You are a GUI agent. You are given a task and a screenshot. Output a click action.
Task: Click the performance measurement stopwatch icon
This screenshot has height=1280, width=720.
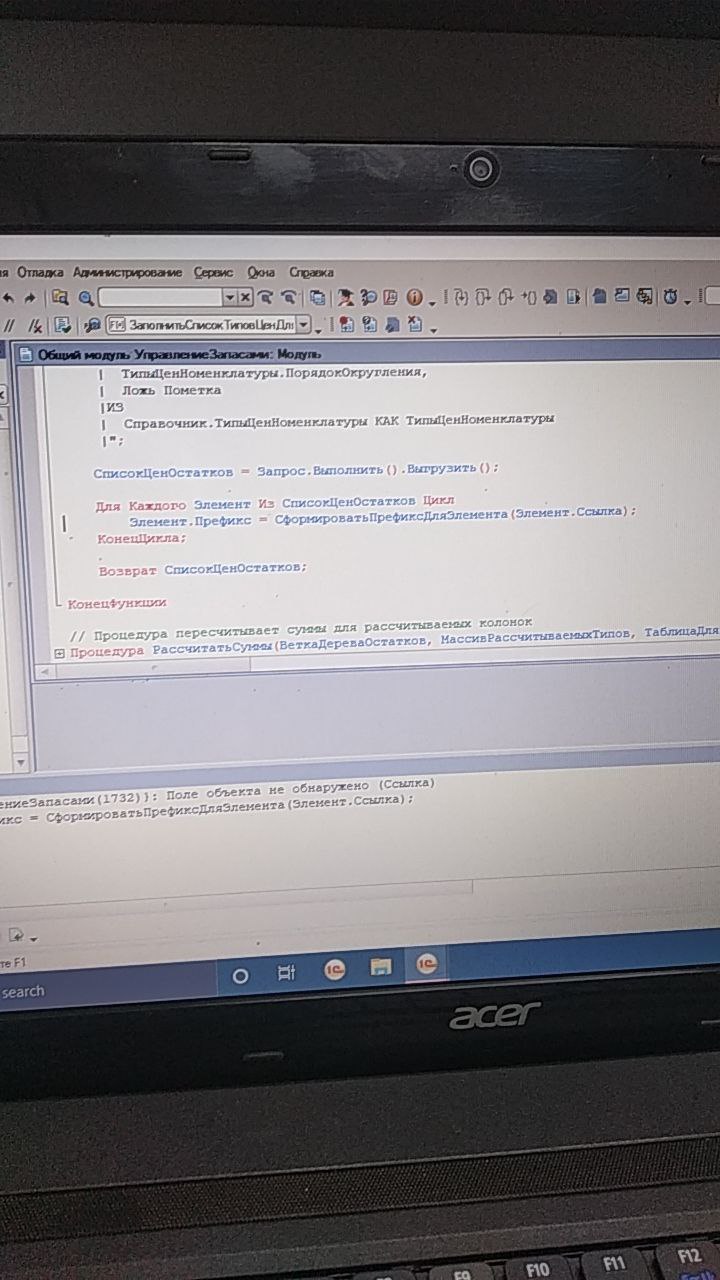pos(671,297)
